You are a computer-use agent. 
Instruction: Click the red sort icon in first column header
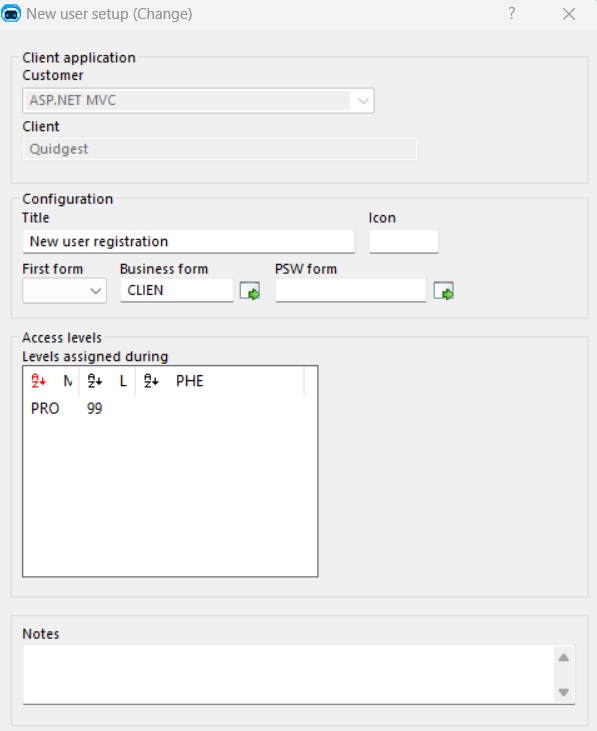coord(38,381)
